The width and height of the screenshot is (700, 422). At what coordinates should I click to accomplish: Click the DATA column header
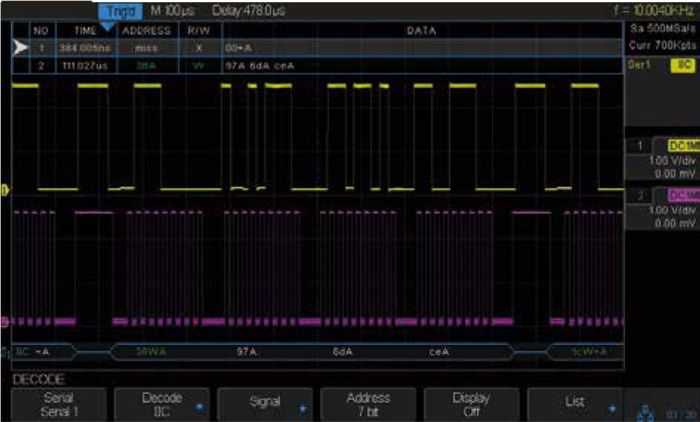421,31
